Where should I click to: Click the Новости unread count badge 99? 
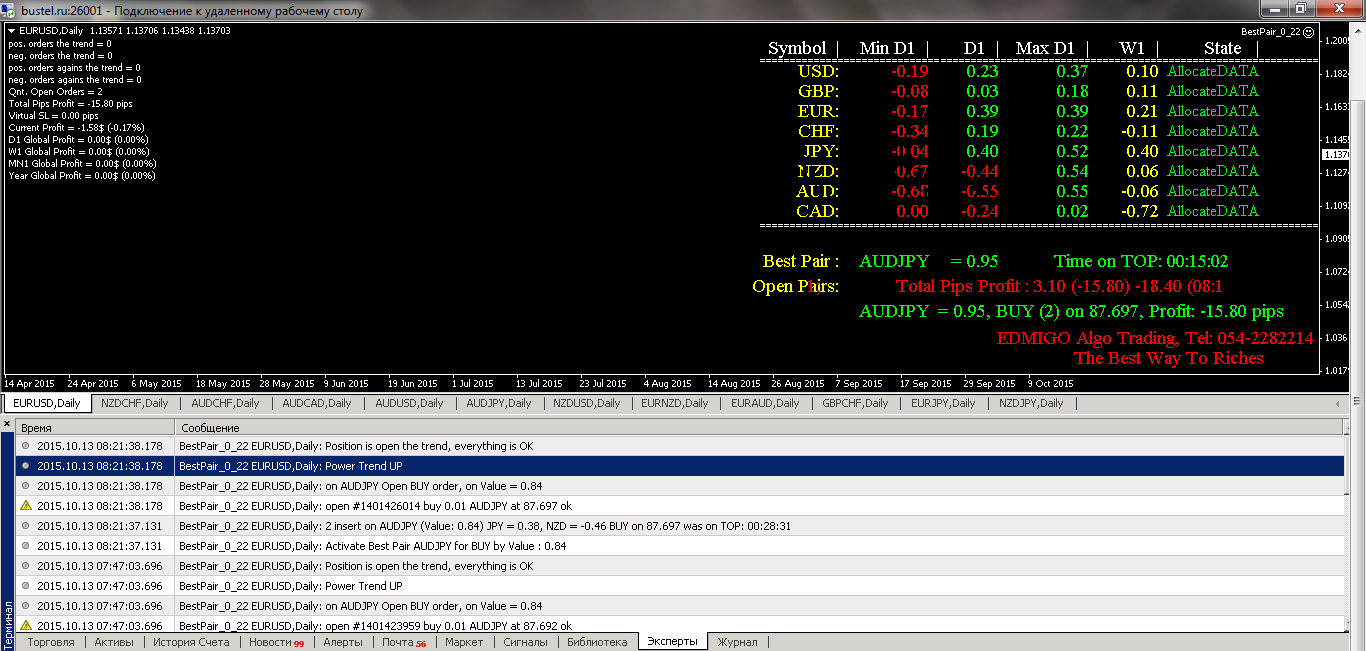point(299,643)
